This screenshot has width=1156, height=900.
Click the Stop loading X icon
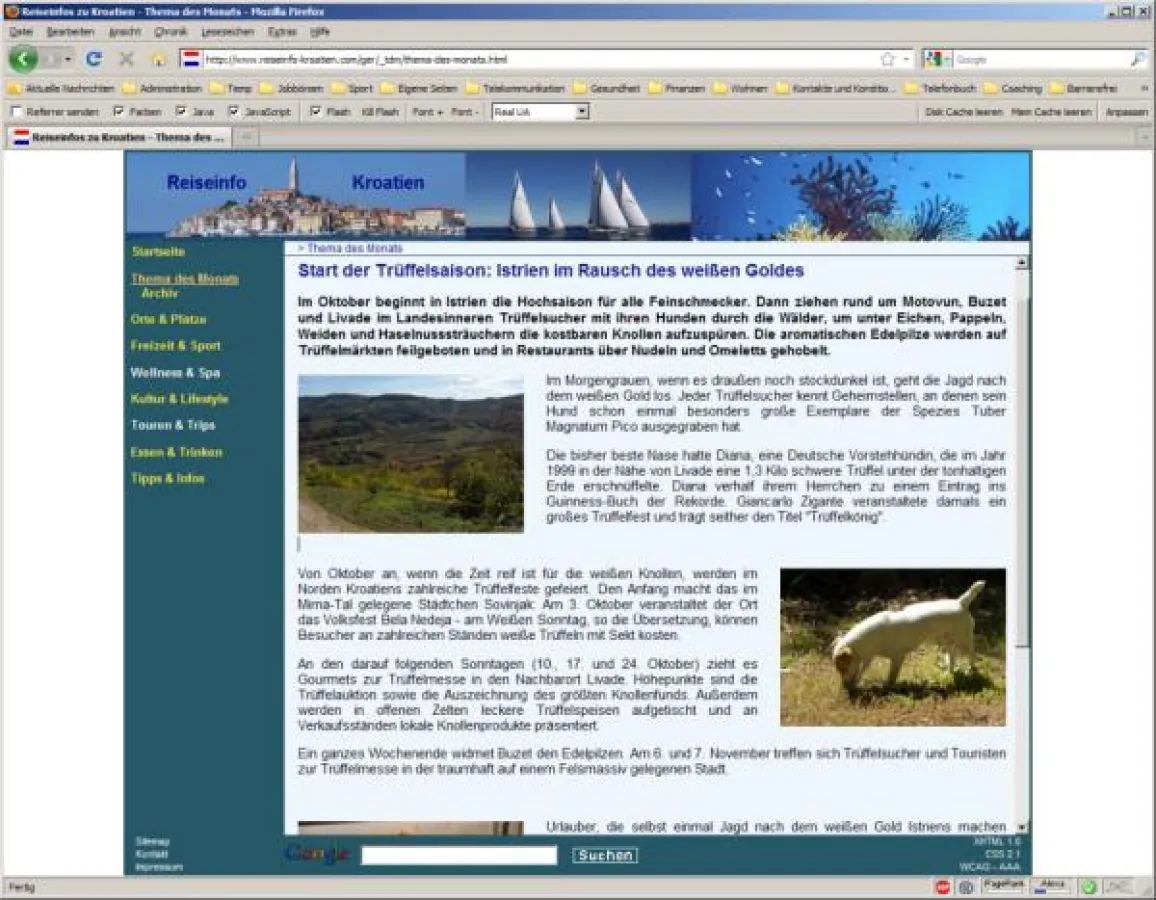[126, 59]
